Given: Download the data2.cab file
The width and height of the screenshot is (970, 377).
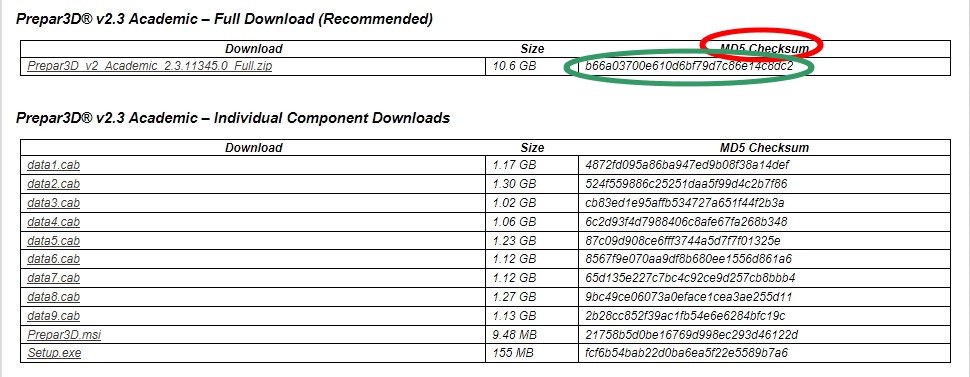Looking at the screenshot, I should (53, 184).
